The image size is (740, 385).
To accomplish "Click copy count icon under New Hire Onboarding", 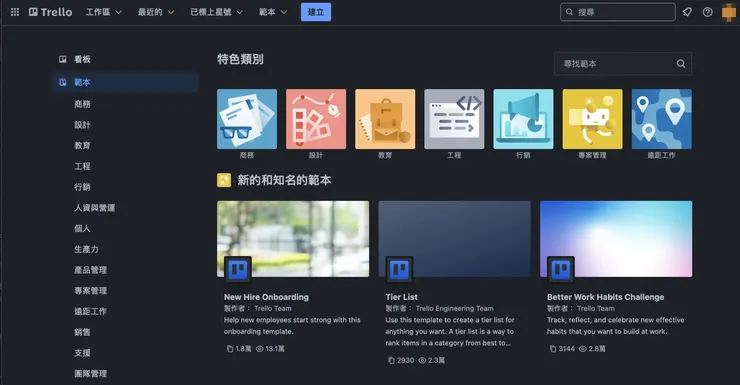I will tap(230, 349).
